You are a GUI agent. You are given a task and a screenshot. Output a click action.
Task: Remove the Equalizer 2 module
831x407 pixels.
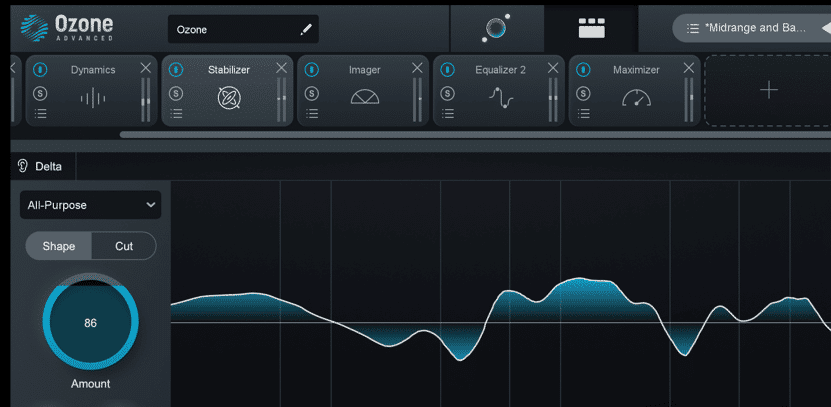click(x=553, y=68)
